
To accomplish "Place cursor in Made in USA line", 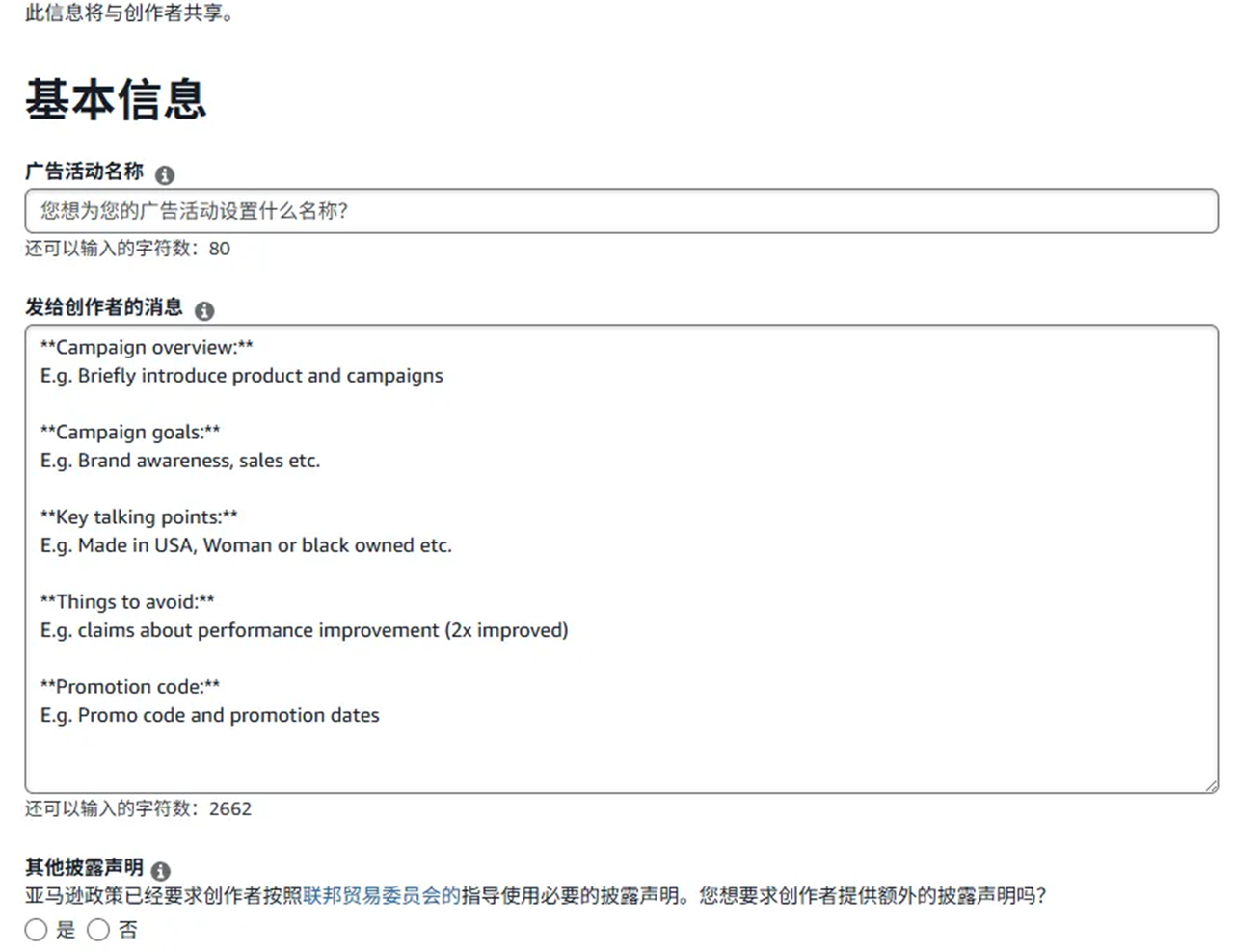I will pyautogui.click(x=246, y=545).
